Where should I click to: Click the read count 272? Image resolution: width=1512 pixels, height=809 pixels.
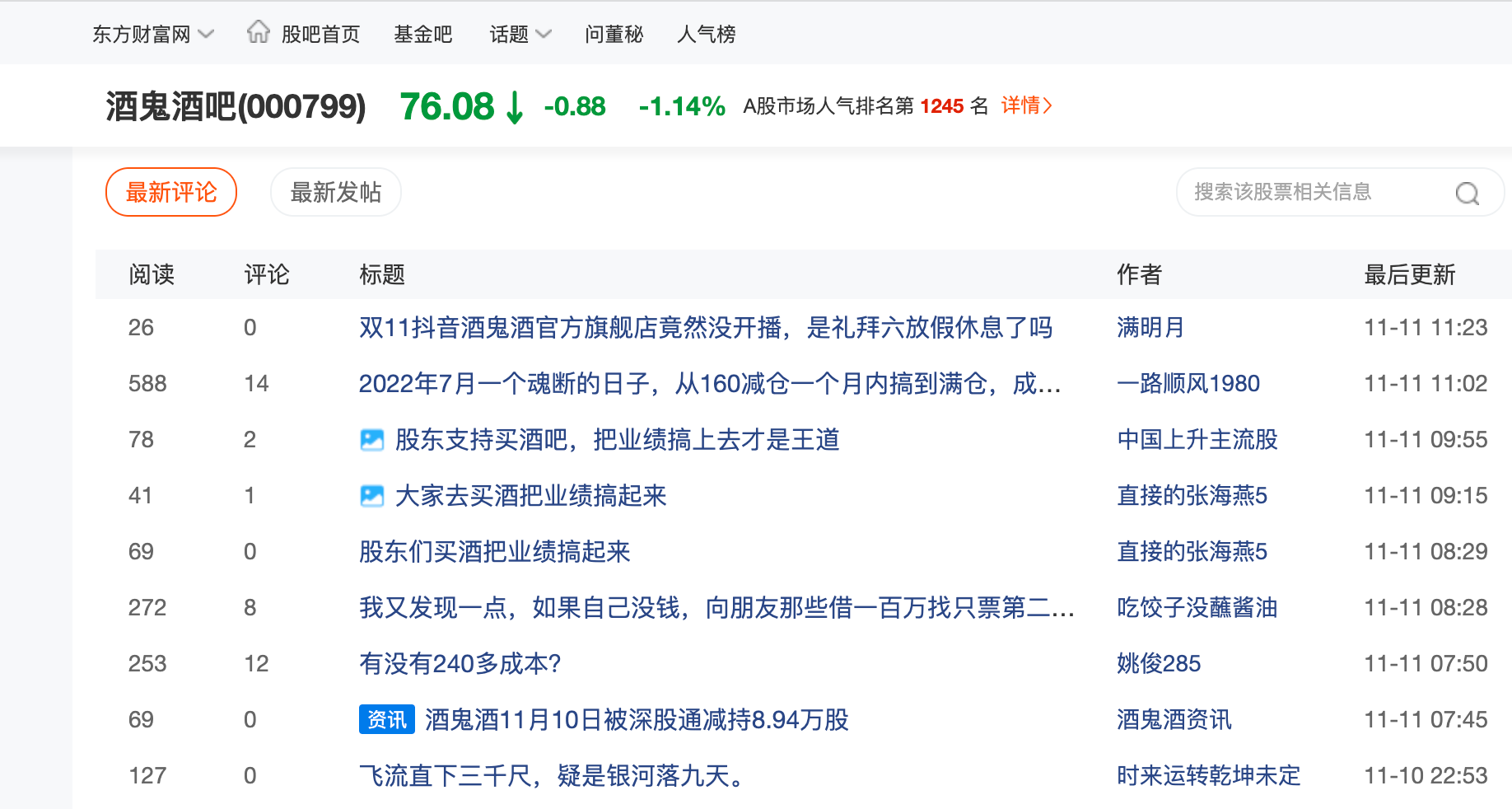tap(147, 608)
